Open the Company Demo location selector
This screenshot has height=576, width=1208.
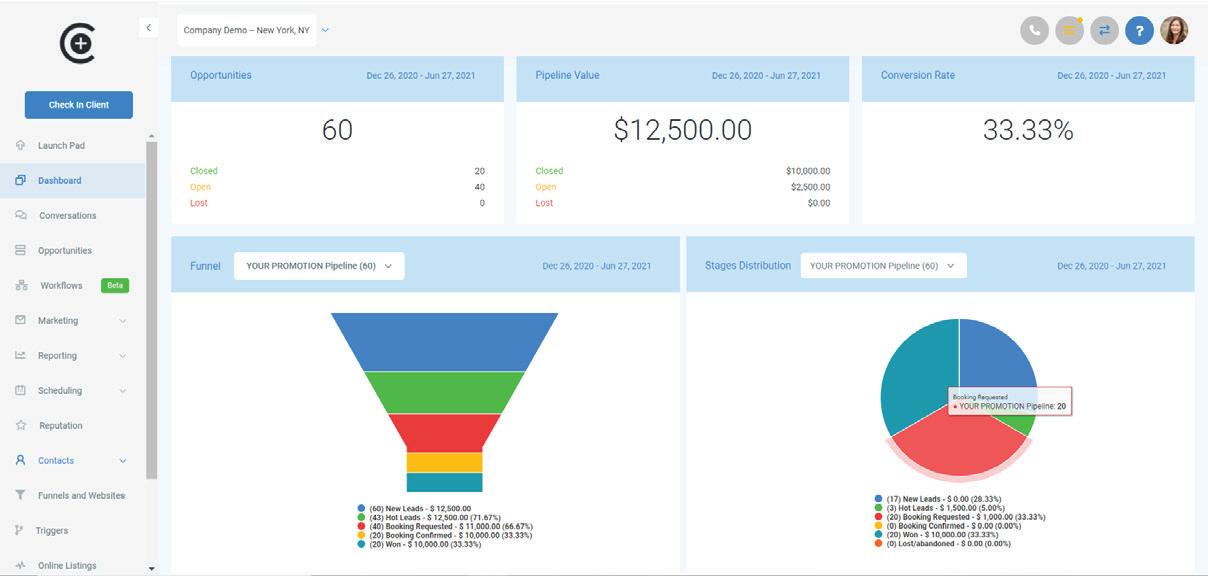pos(254,30)
